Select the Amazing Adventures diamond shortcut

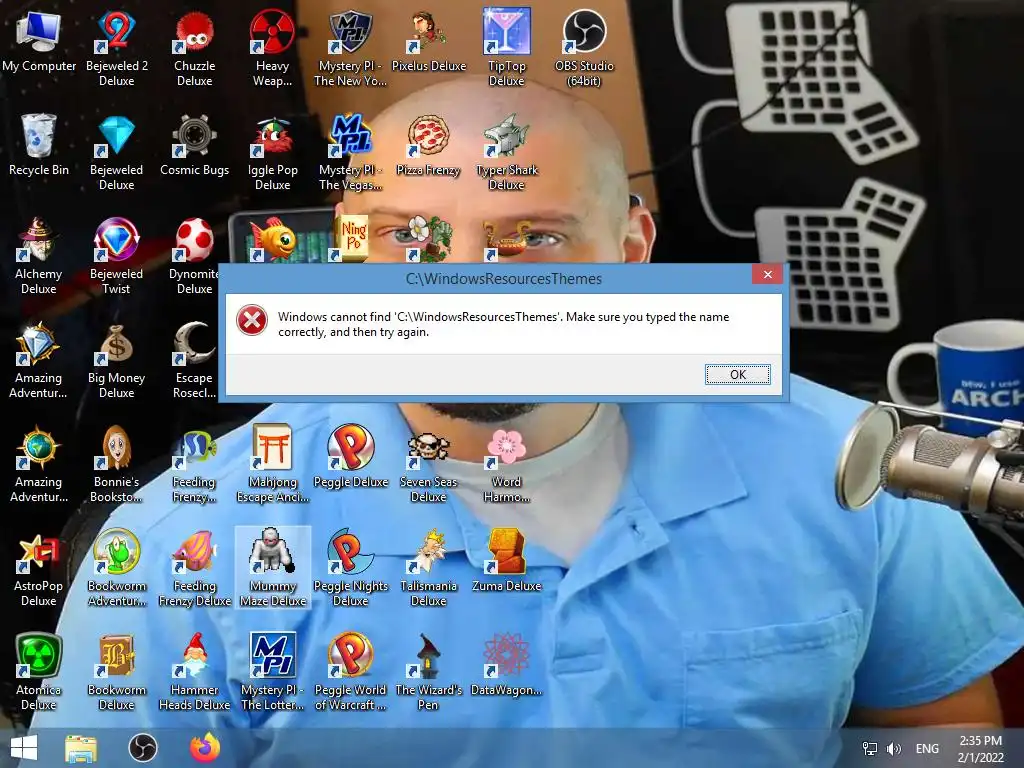[x=39, y=360]
